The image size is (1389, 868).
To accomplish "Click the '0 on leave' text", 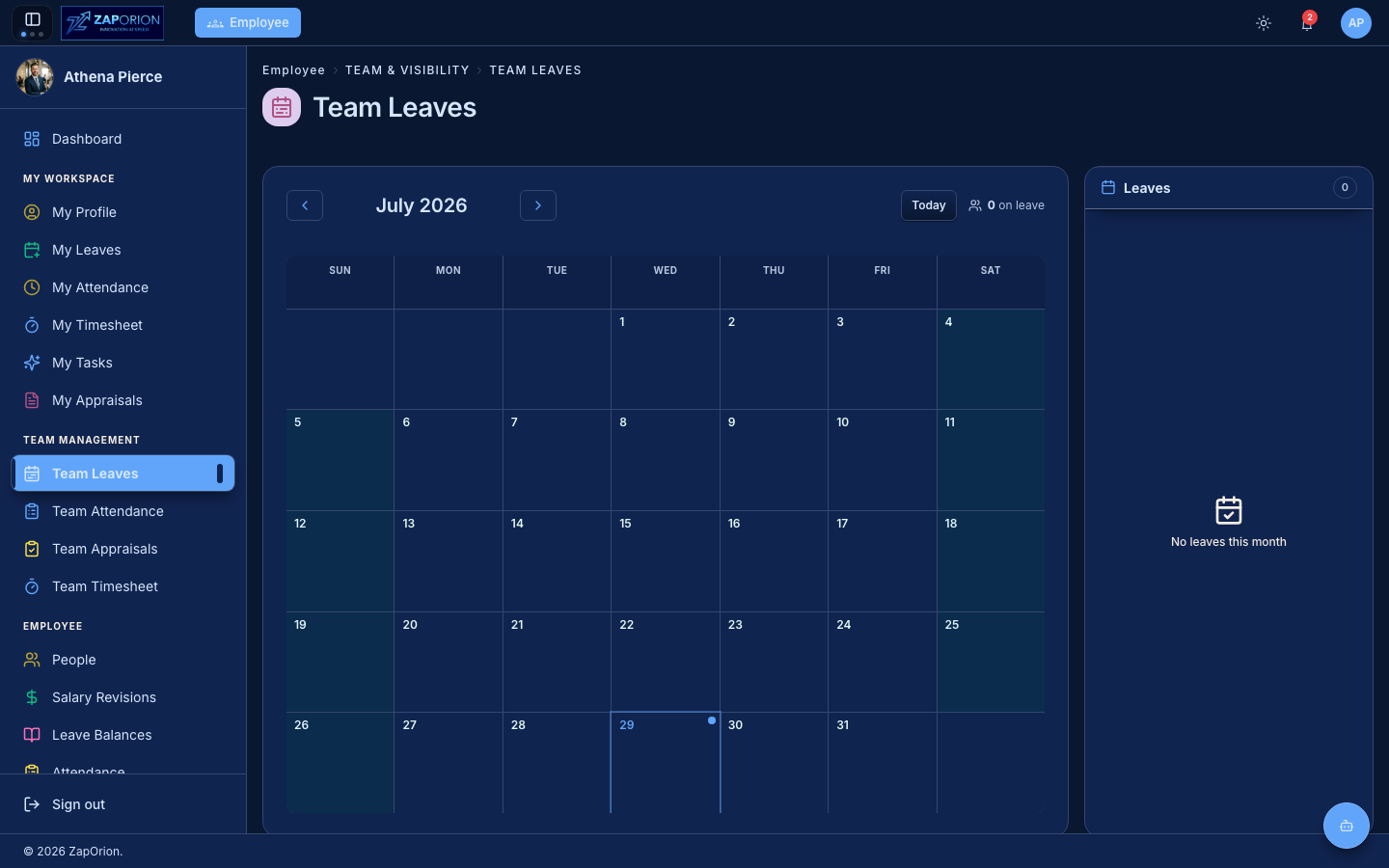I will 1016,205.
